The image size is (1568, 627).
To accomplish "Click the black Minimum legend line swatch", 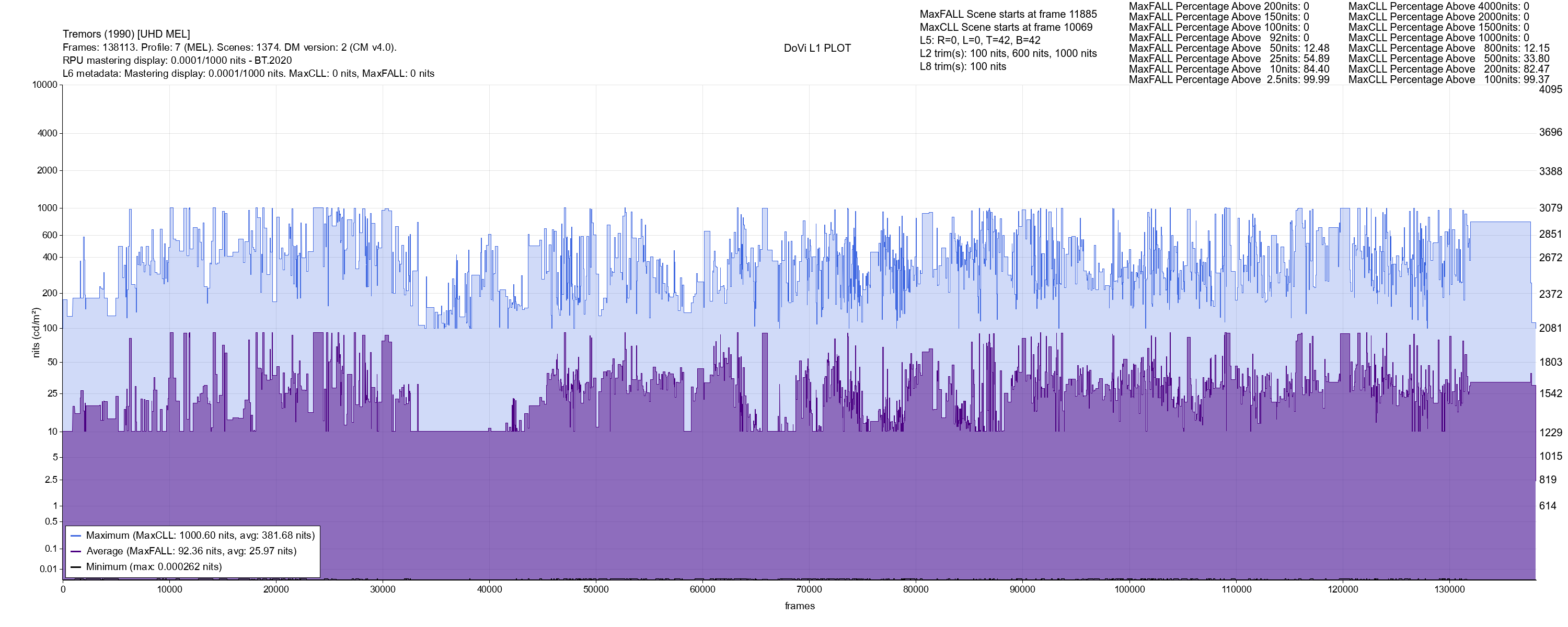I will (x=76, y=567).
